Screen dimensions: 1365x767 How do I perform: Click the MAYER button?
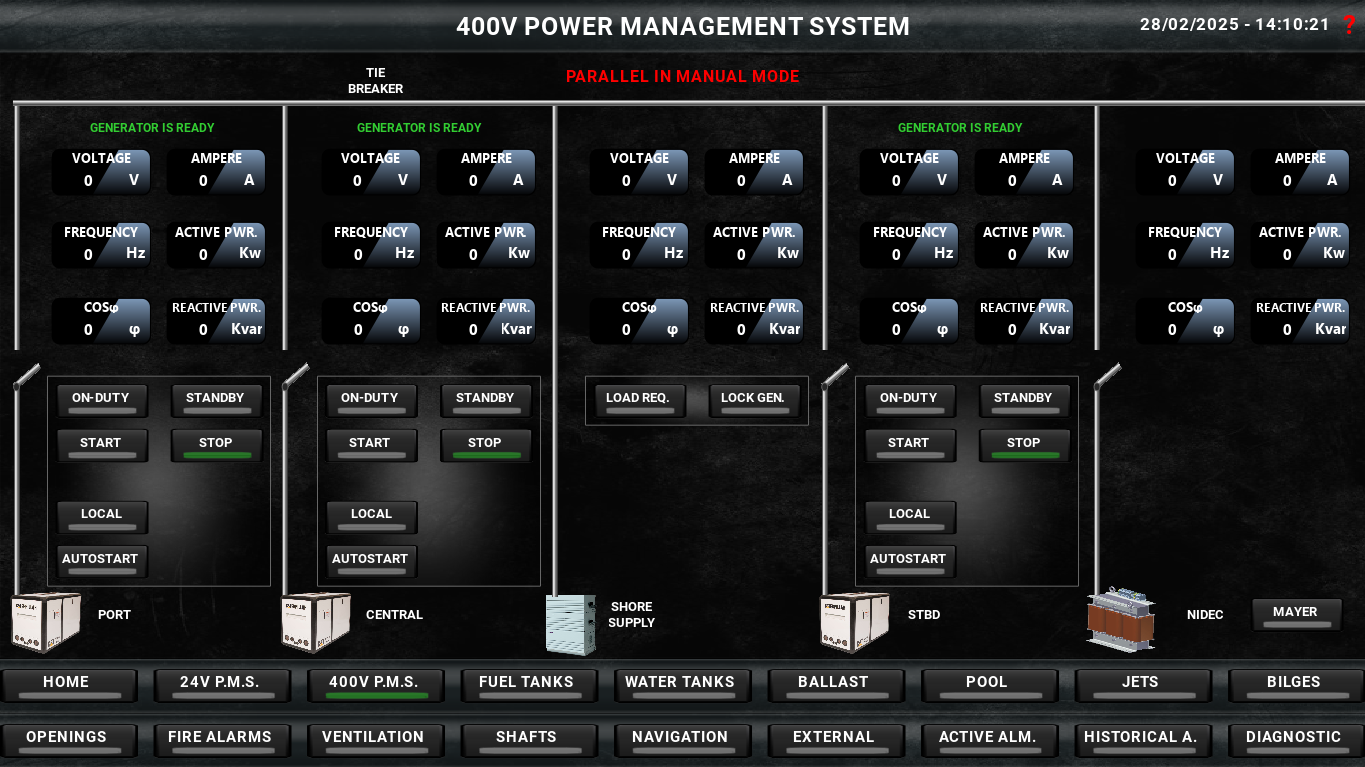1296,615
